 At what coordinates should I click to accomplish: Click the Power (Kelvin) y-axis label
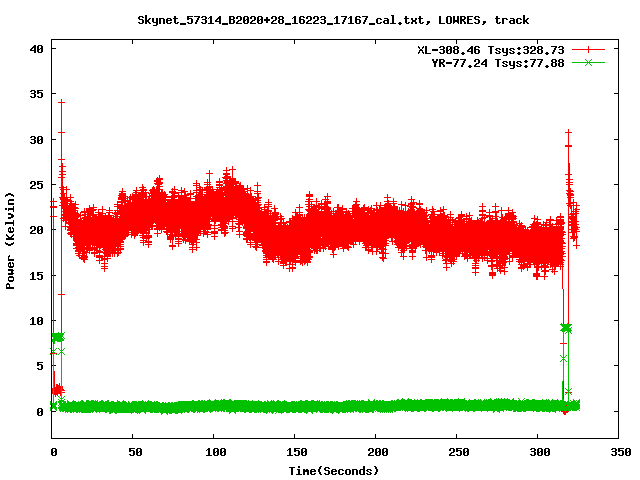click(10, 241)
